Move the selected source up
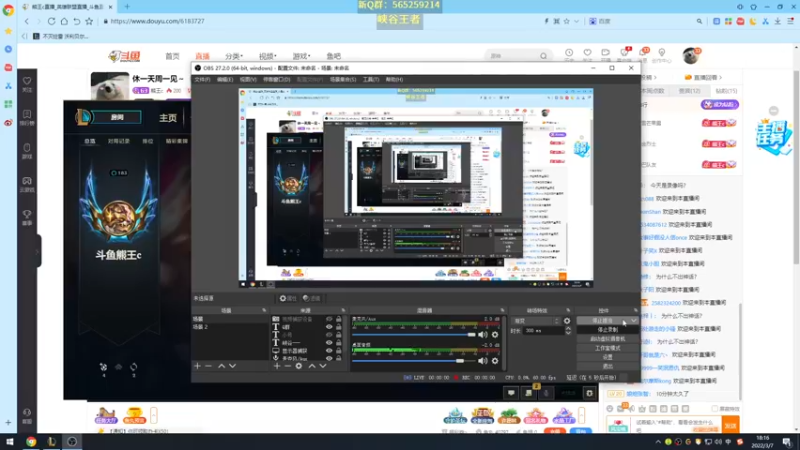The image size is (800, 450). tap(312, 366)
